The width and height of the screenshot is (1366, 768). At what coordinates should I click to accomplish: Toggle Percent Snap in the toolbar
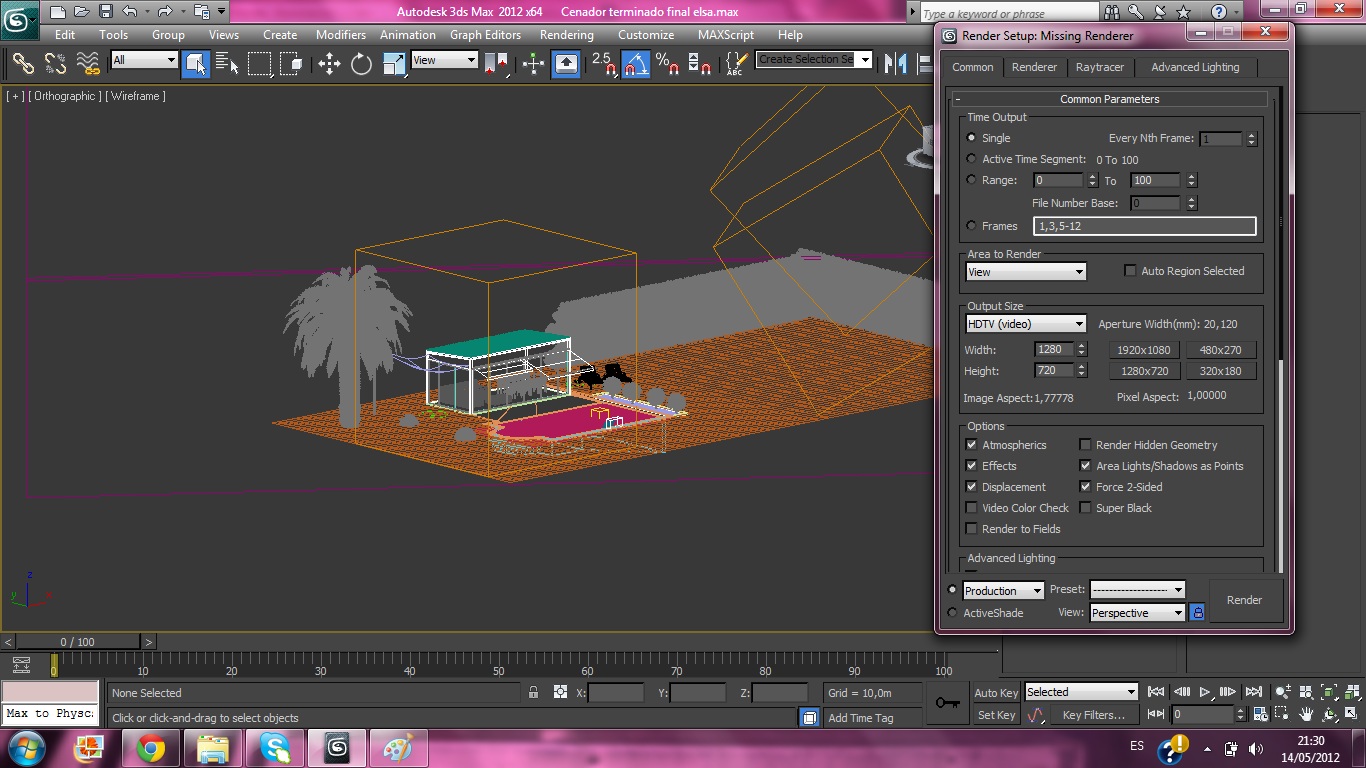[668, 64]
